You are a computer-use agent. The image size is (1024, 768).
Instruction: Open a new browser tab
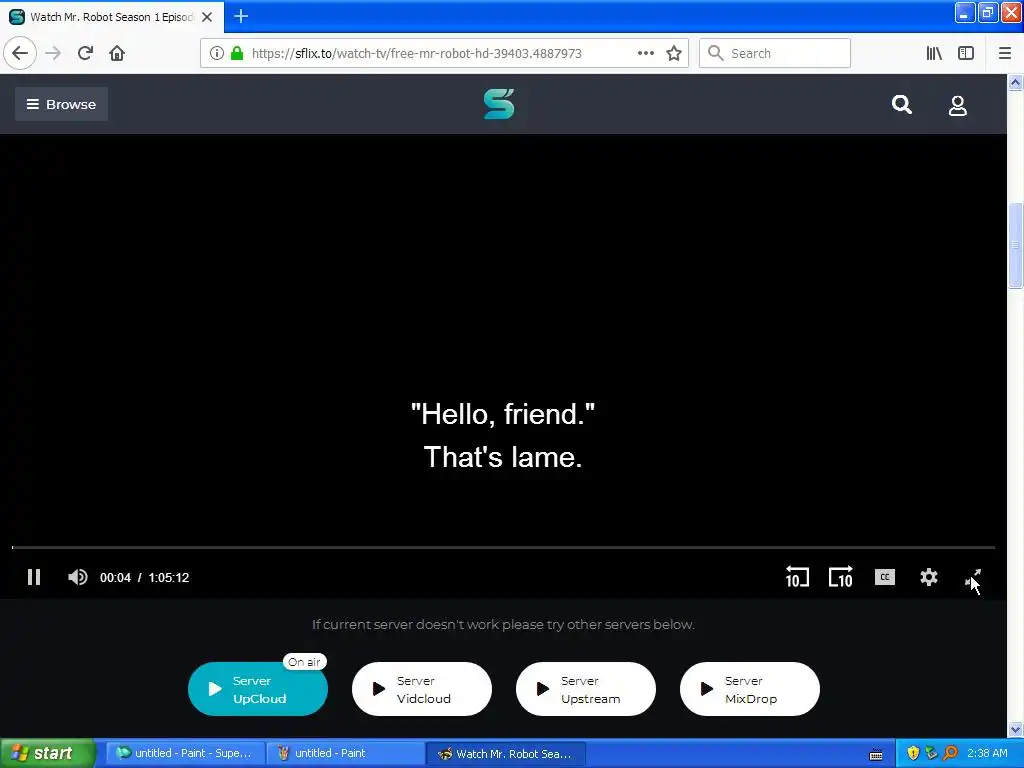pos(241,16)
